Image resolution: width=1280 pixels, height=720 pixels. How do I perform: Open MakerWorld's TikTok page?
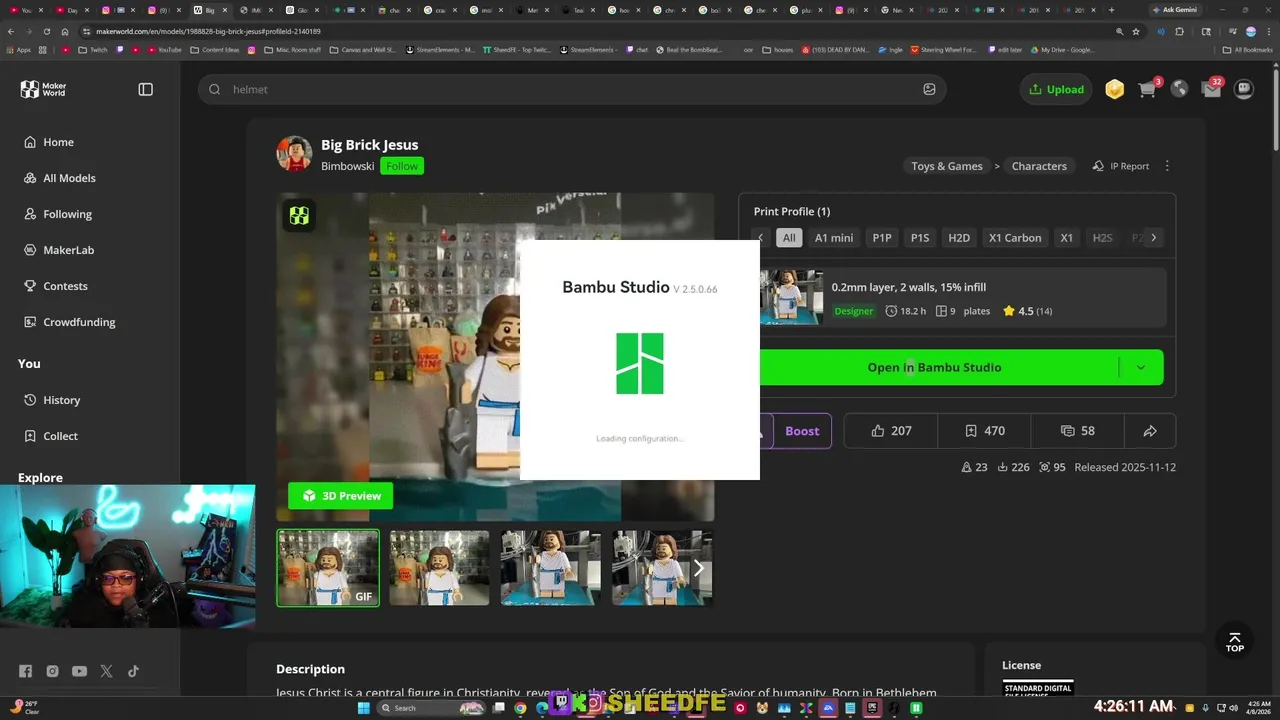[x=133, y=671]
